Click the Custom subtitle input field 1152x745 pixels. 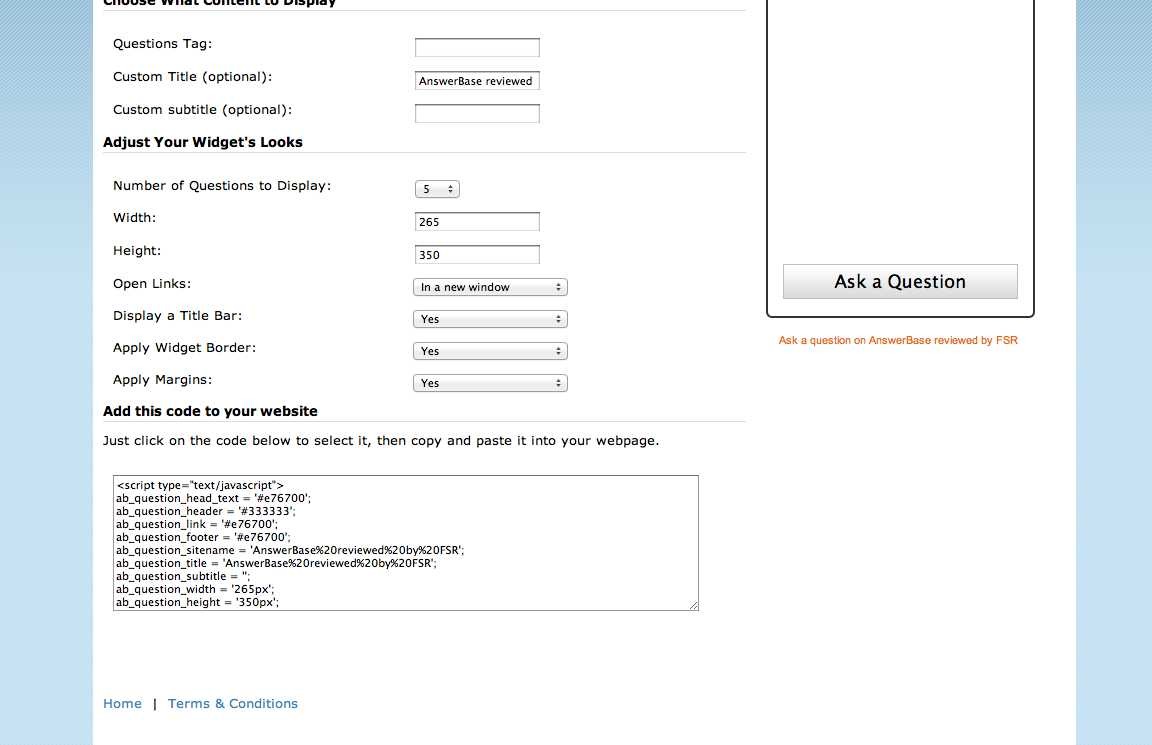click(477, 113)
